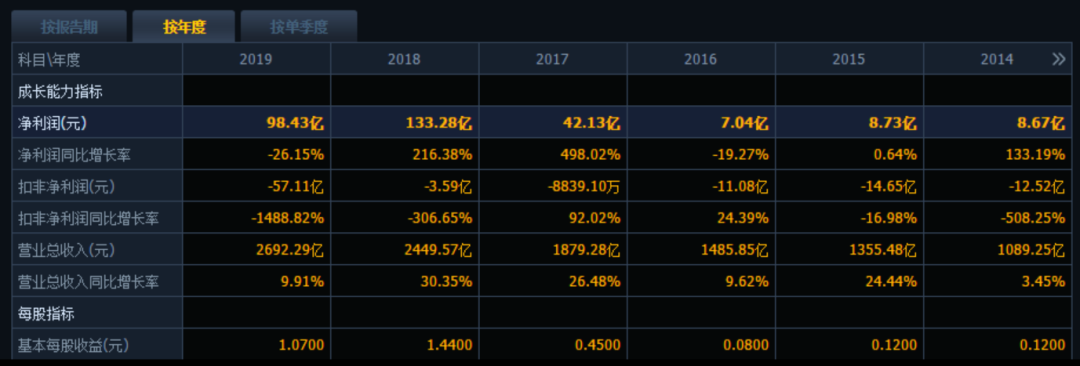Click the 2016 year header
Image resolution: width=1080 pixels, height=366 pixels.
(700, 59)
